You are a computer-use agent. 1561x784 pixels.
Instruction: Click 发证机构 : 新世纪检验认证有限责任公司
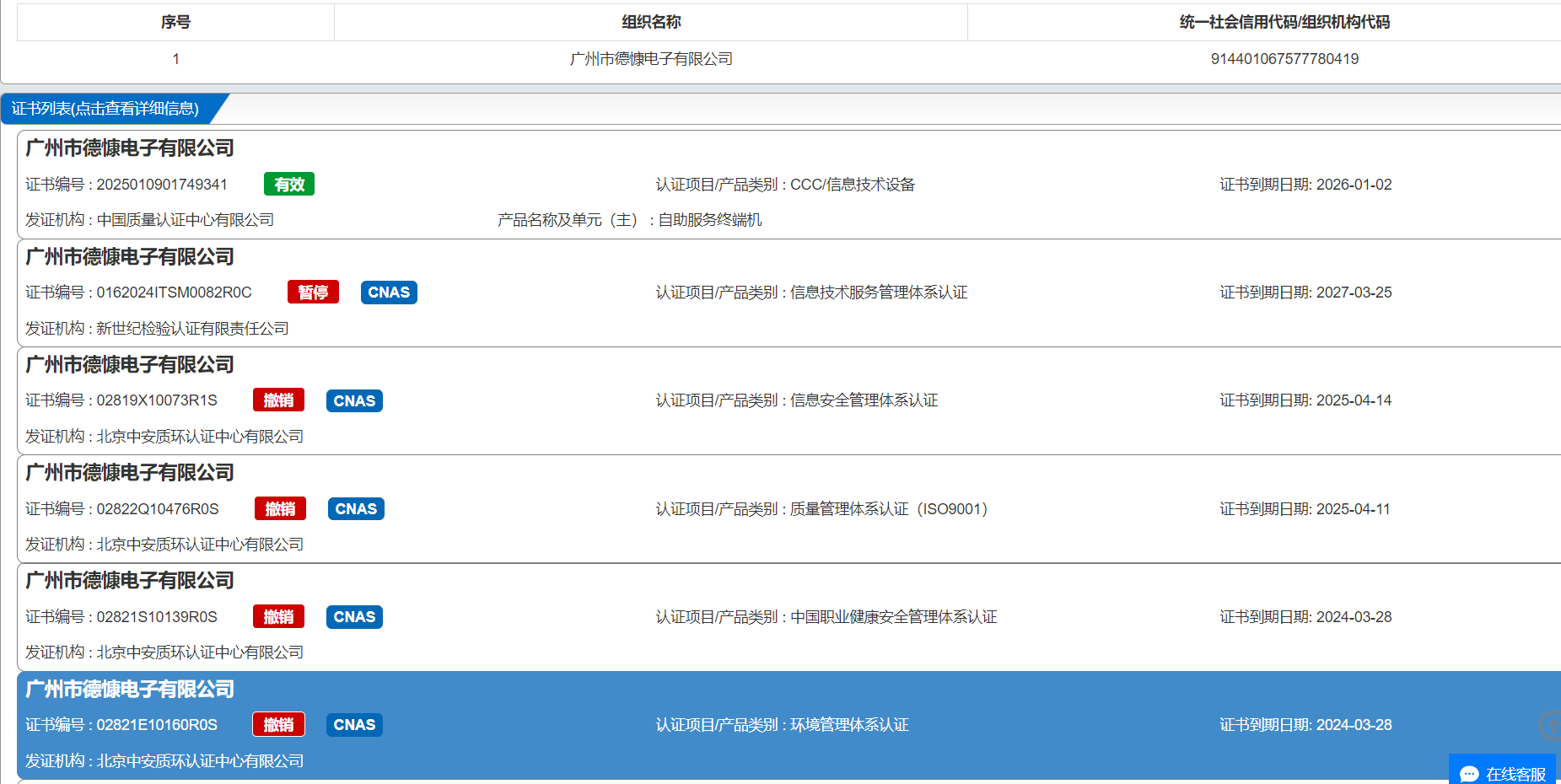click(157, 328)
